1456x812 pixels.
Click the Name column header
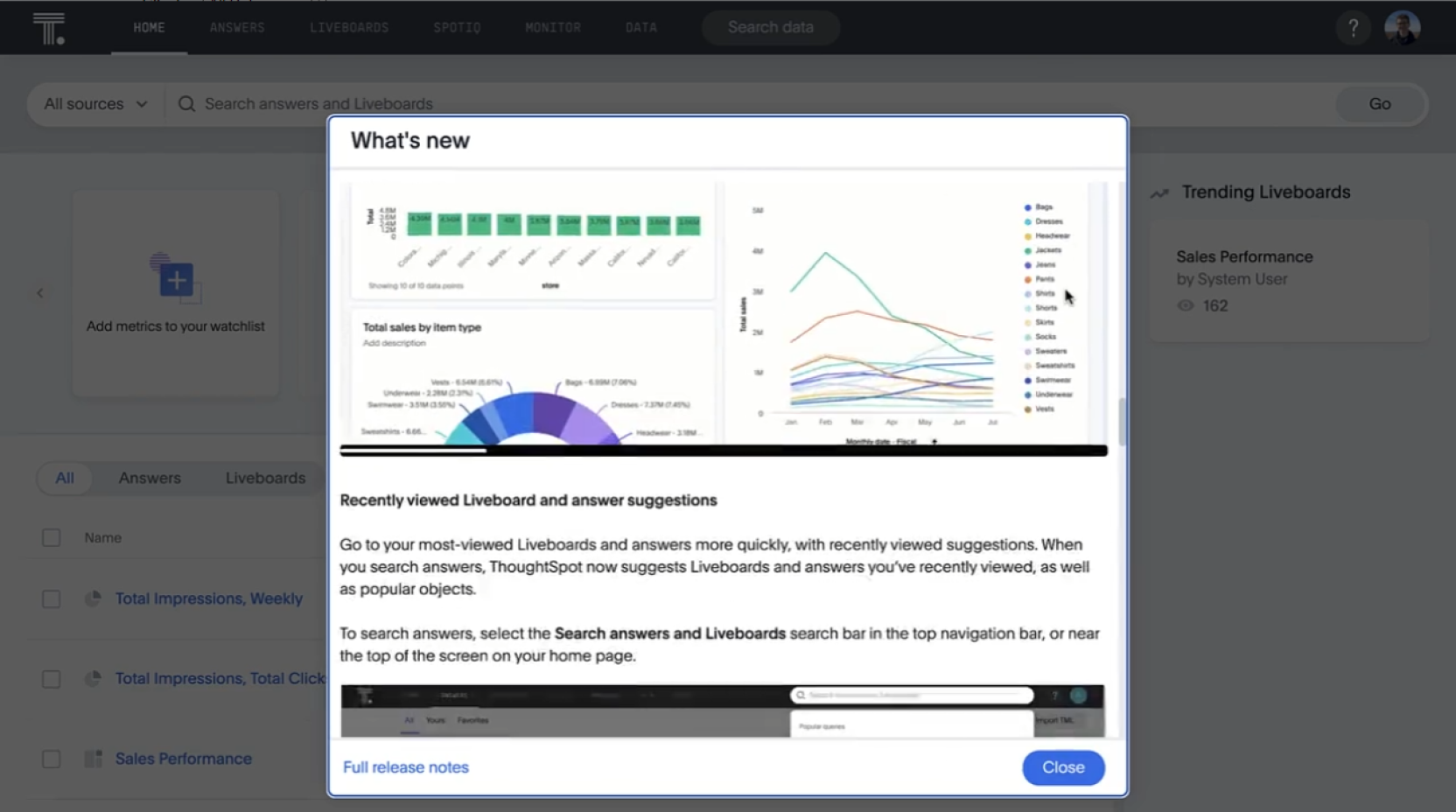coord(103,538)
